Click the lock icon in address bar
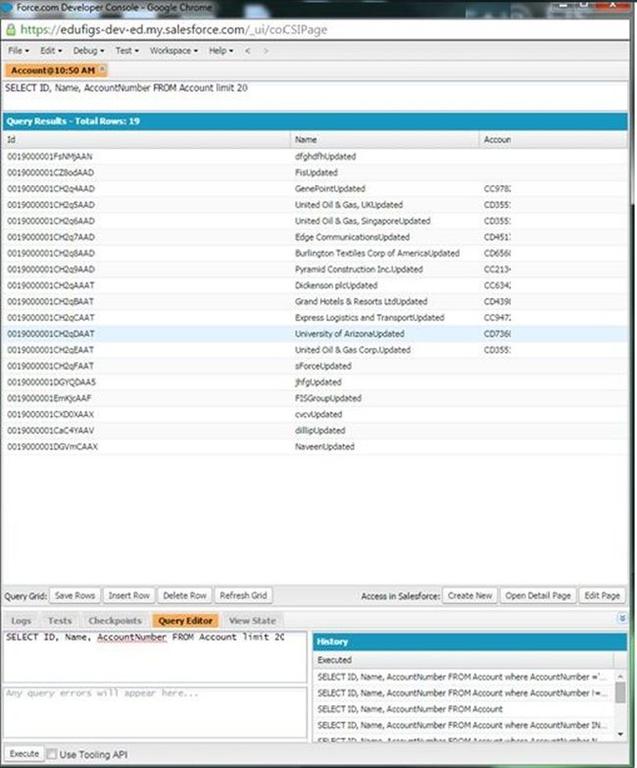The width and height of the screenshot is (637, 768). (11, 29)
